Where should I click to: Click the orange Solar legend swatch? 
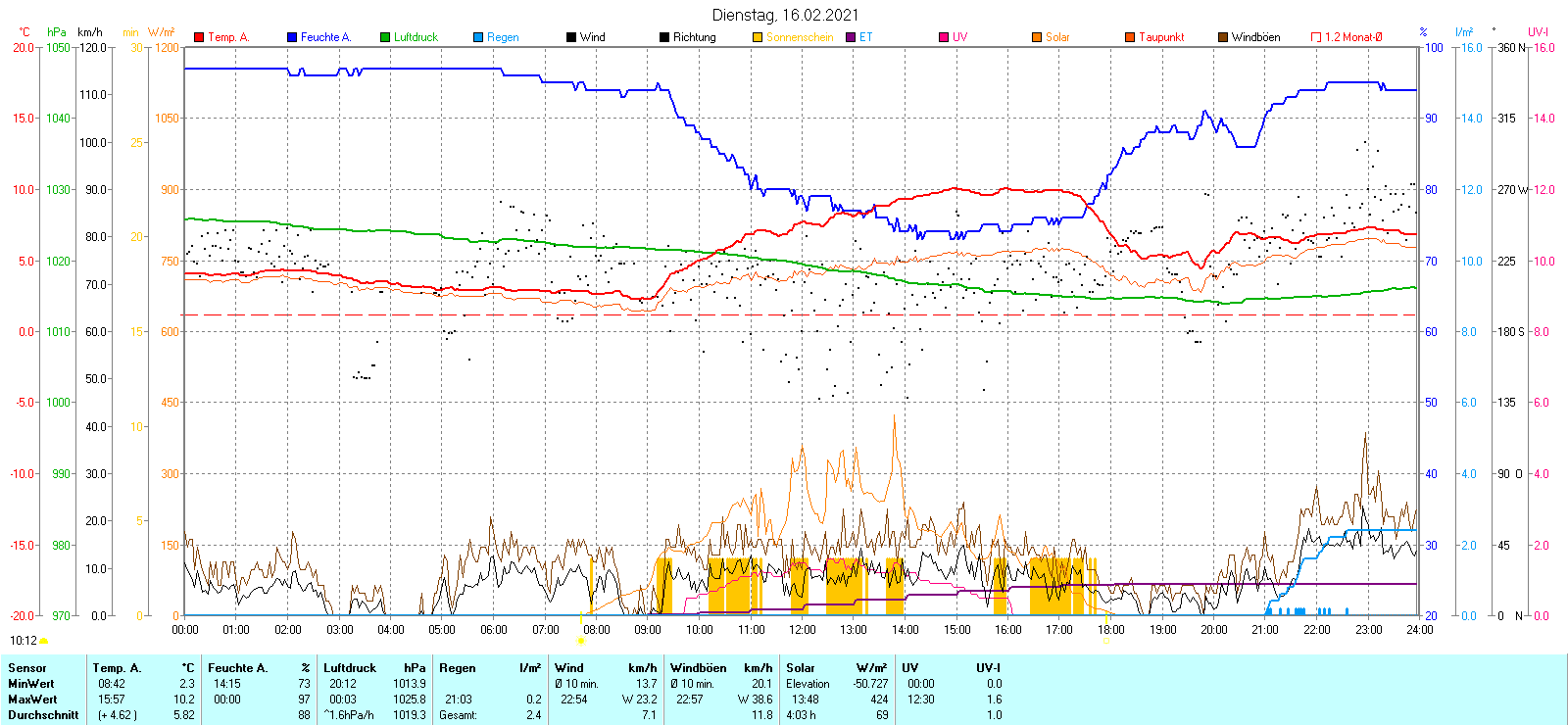1037,37
